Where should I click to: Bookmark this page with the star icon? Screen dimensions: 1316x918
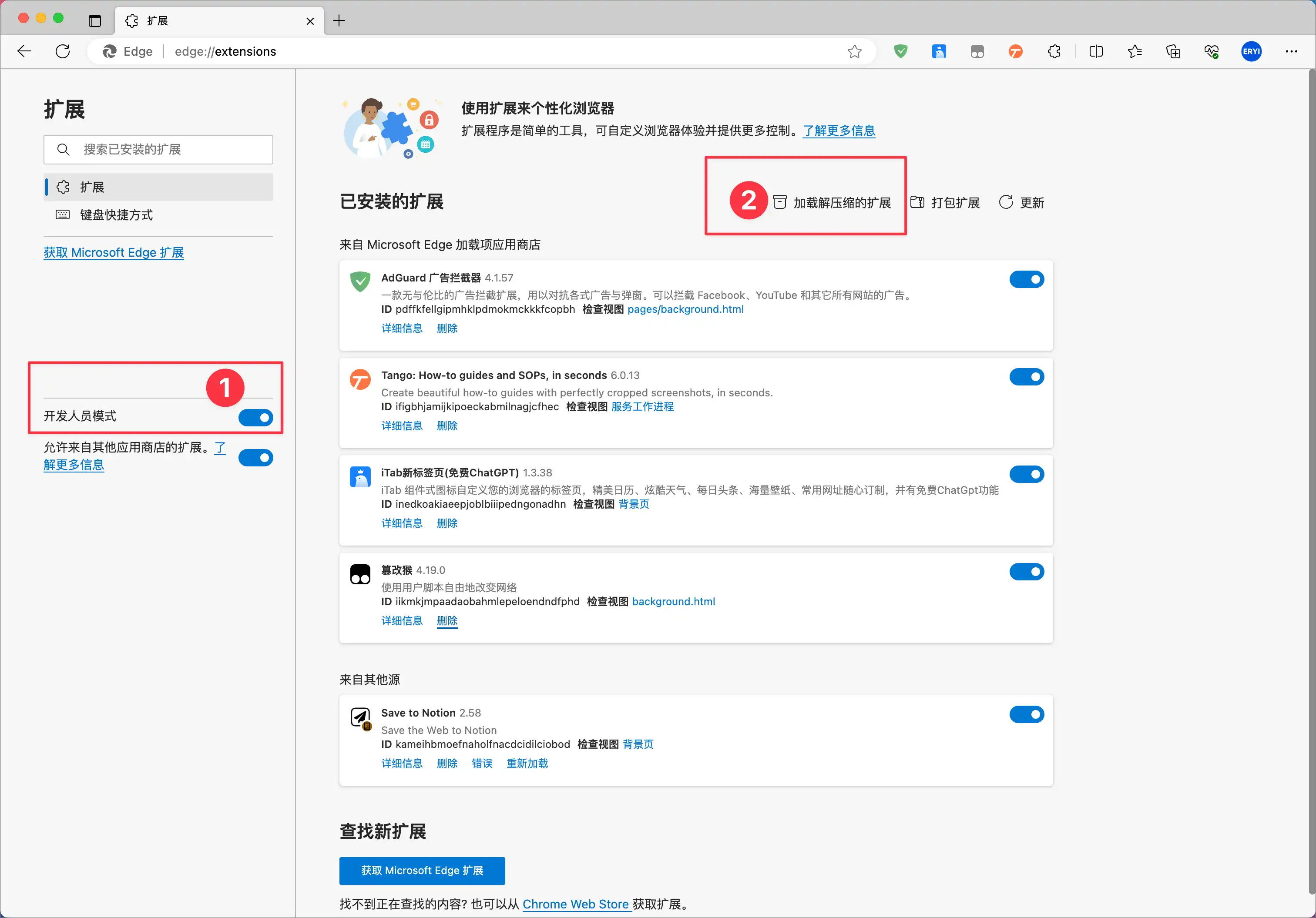pos(855,52)
